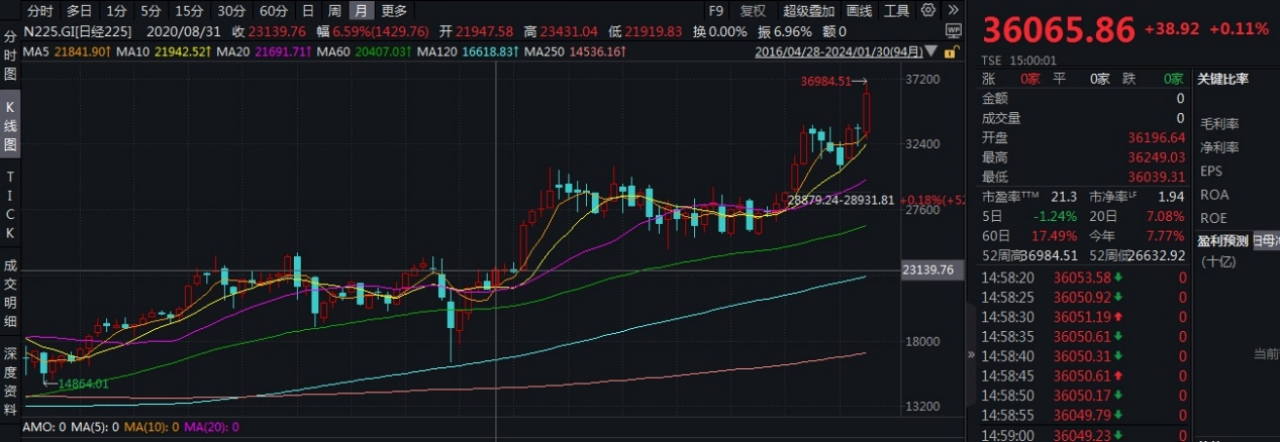Select the 1分 interval

[116, 11]
